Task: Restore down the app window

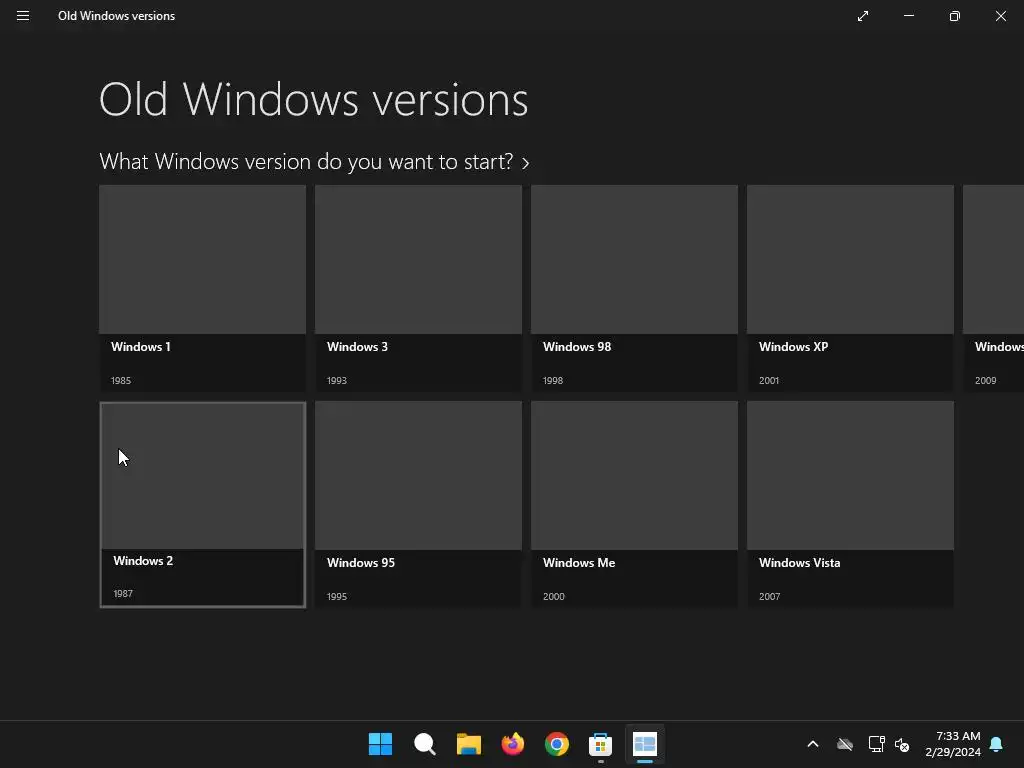Action: coord(955,16)
